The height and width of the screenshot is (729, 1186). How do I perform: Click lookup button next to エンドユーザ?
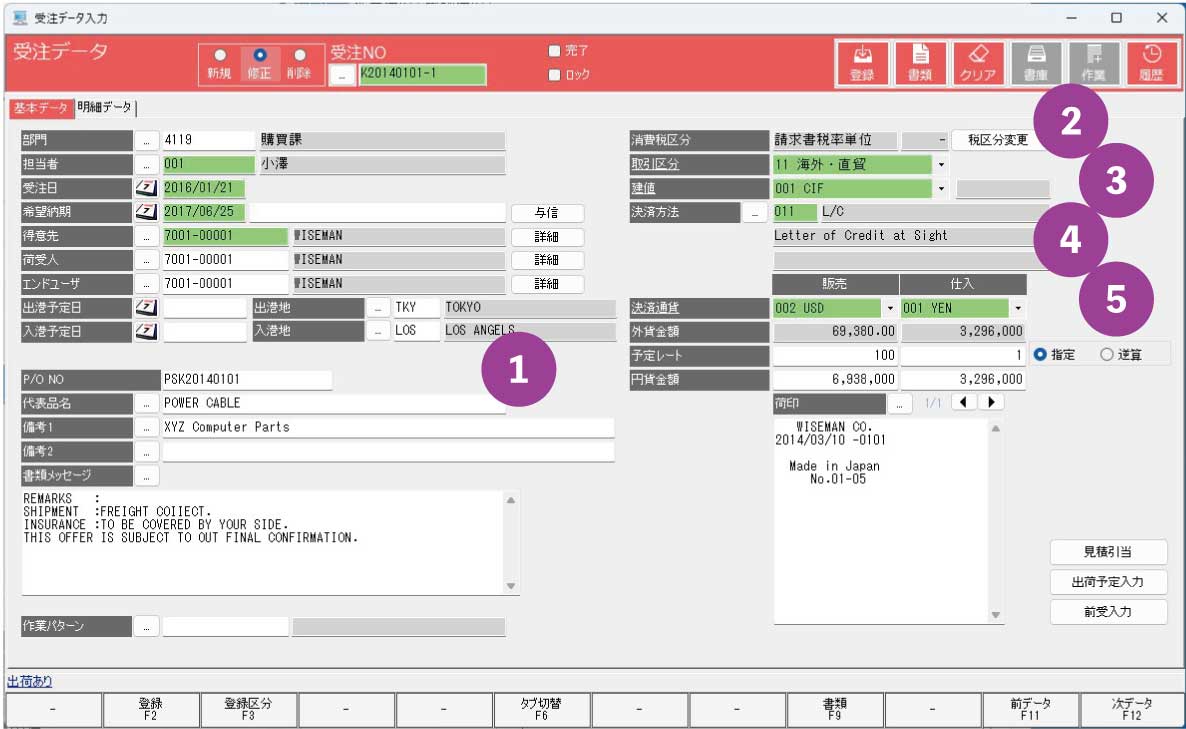pyautogui.click(x=147, y=284)
